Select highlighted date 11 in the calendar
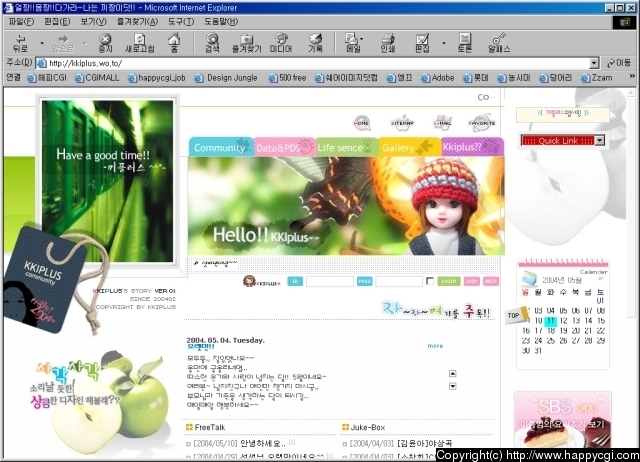This screenshot has height=462, width=640. 551,321
